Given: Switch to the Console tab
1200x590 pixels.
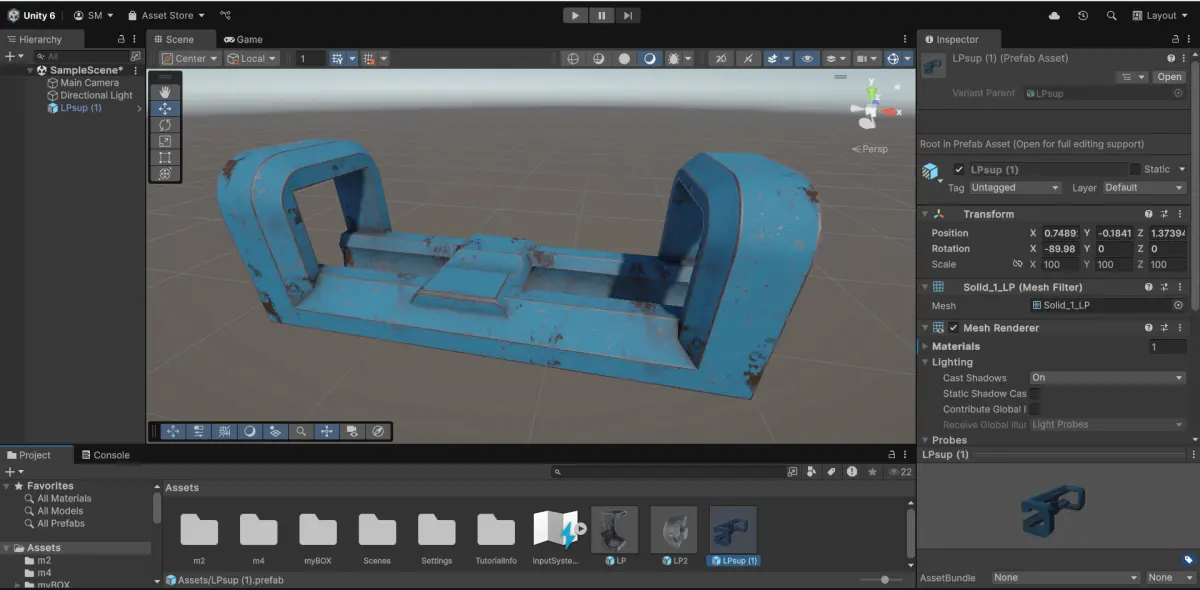Looking at the screenshot, I should (x=105, y=455).
